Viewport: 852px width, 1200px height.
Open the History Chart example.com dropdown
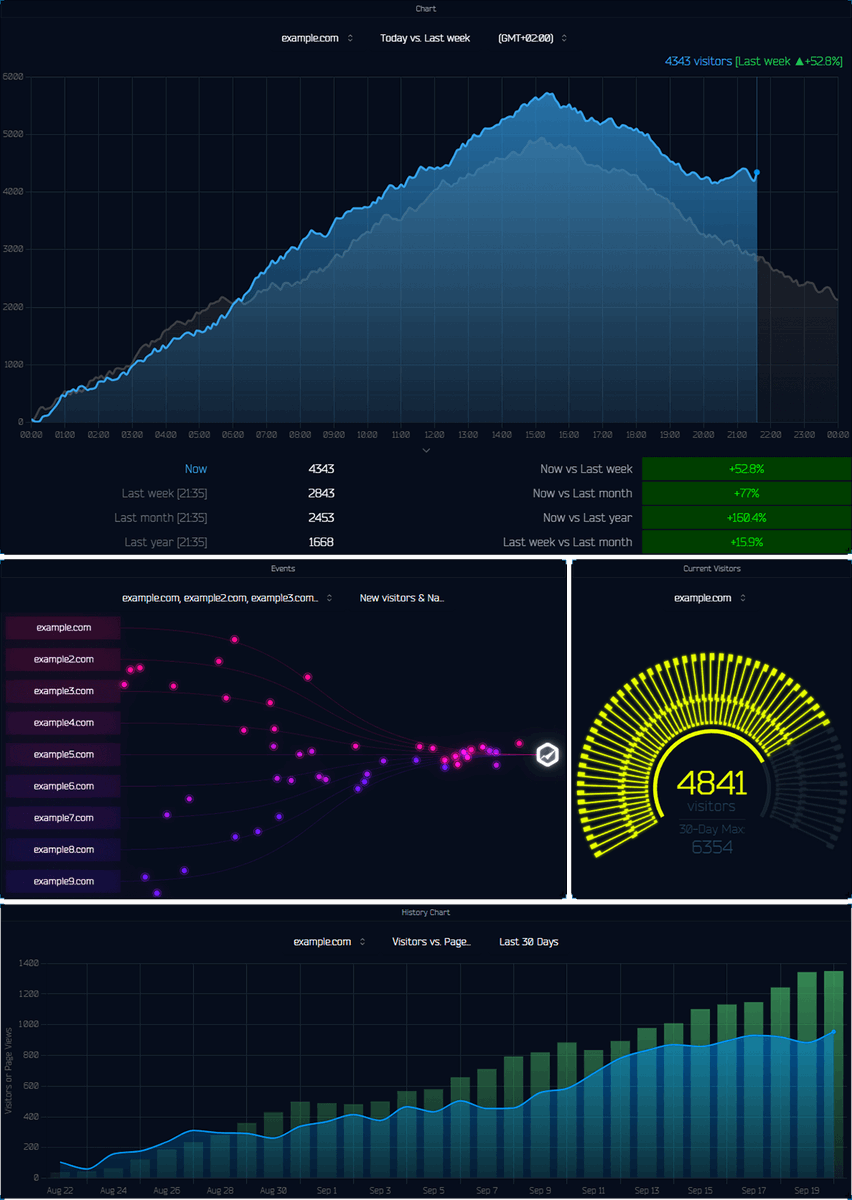pyautogui.click(x=329, y=942)
